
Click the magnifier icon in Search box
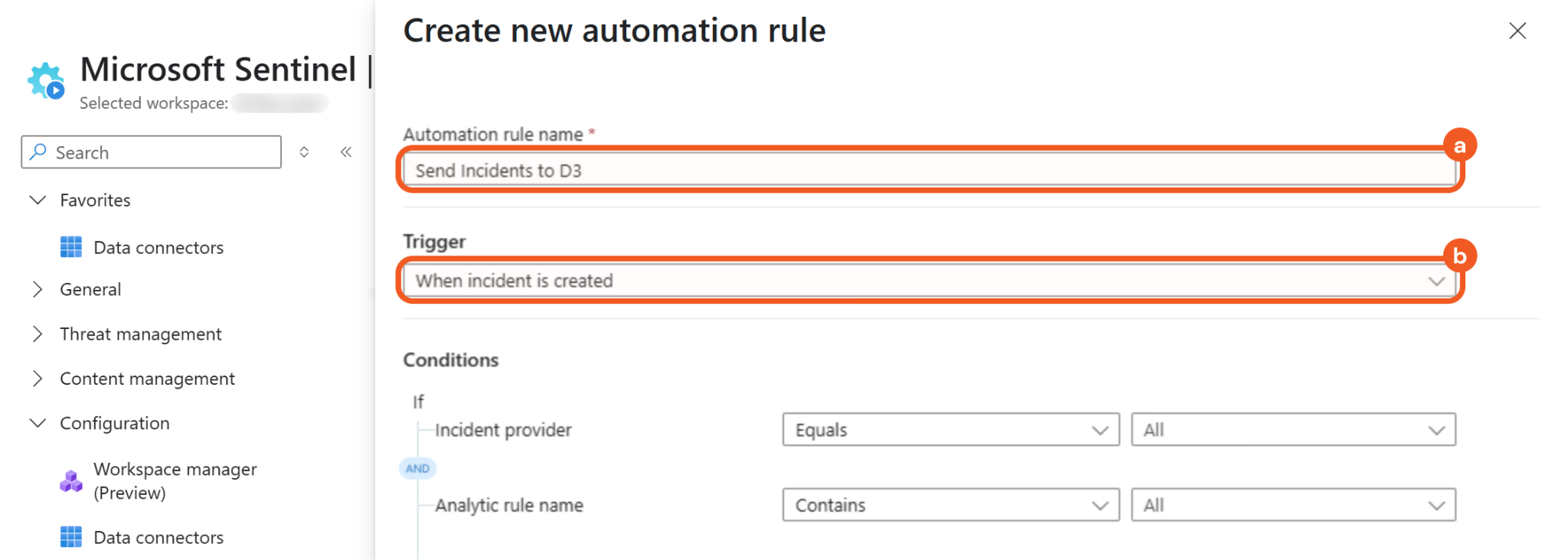[x=38, y=152]
